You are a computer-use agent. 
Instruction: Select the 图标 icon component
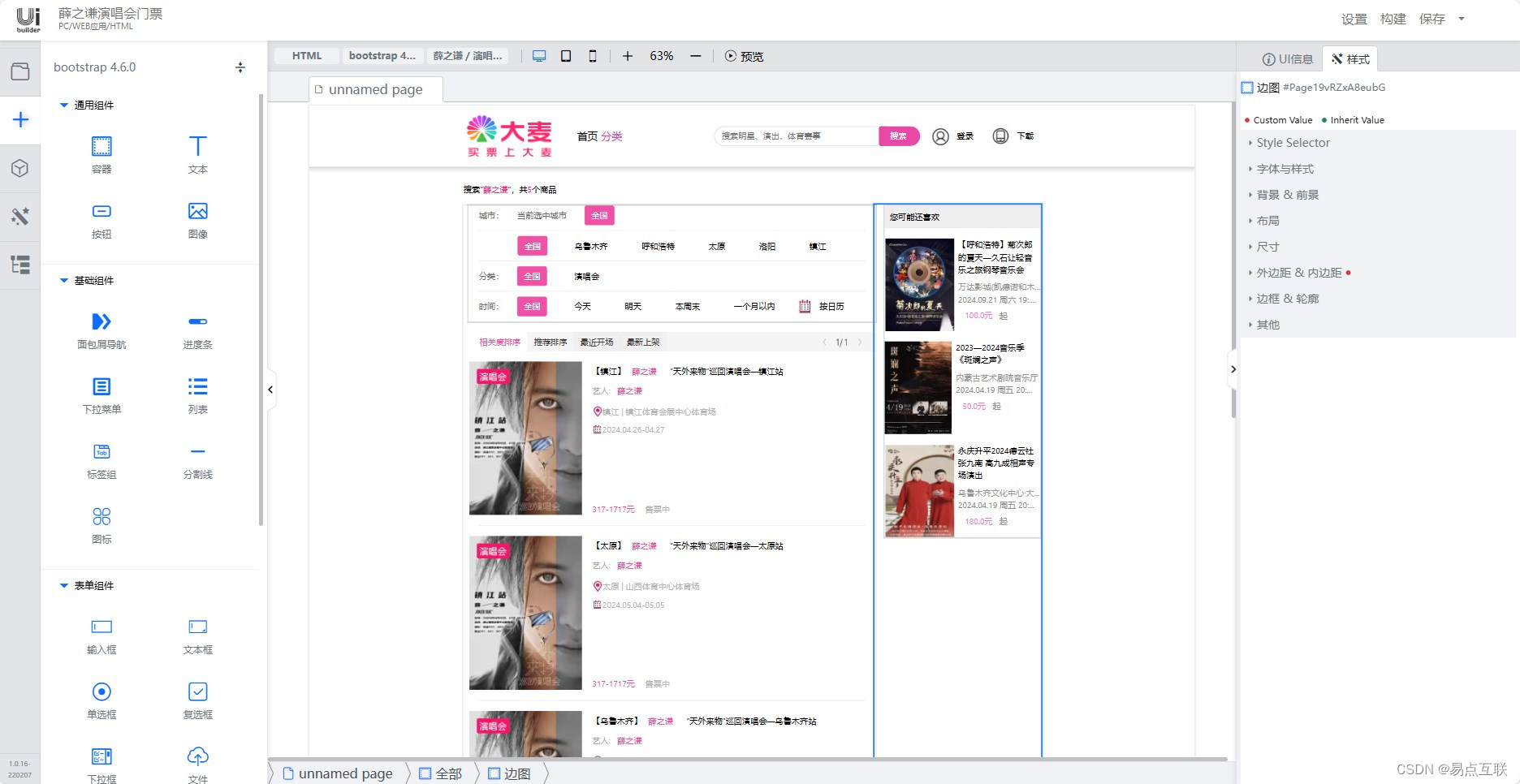tap(101, 525)
